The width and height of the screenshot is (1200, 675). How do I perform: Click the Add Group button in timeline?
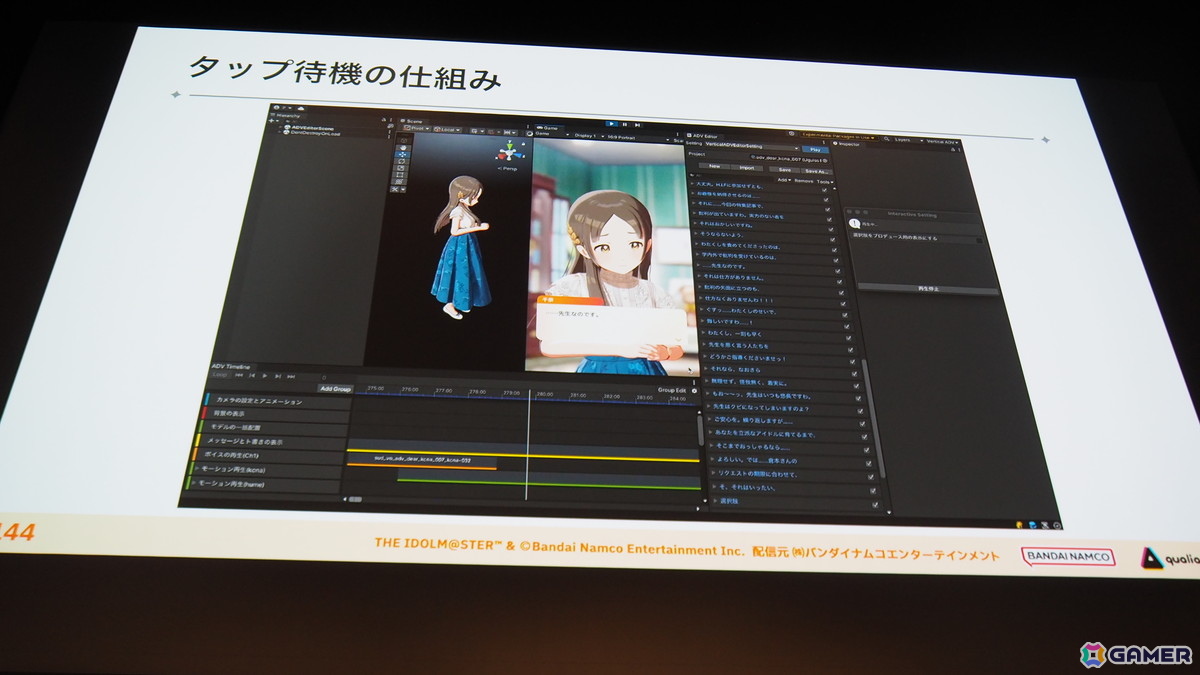pos(336,389)
